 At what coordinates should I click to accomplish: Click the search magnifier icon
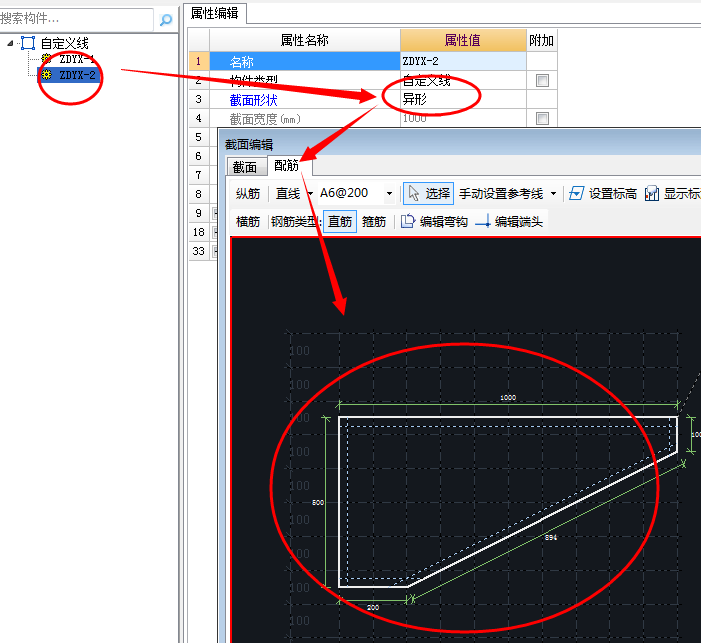[x=166, y=19]
